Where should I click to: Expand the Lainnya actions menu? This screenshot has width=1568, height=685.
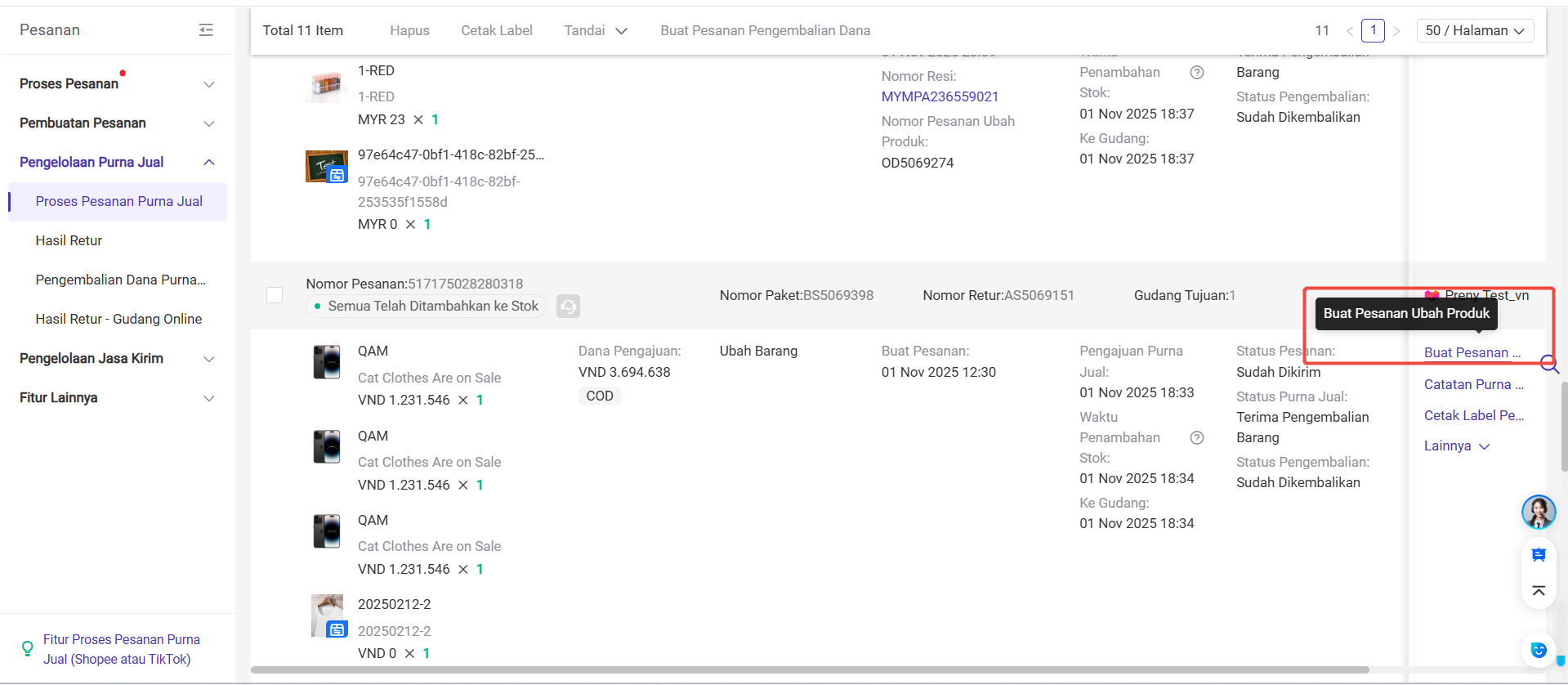tap(1456, 446)
